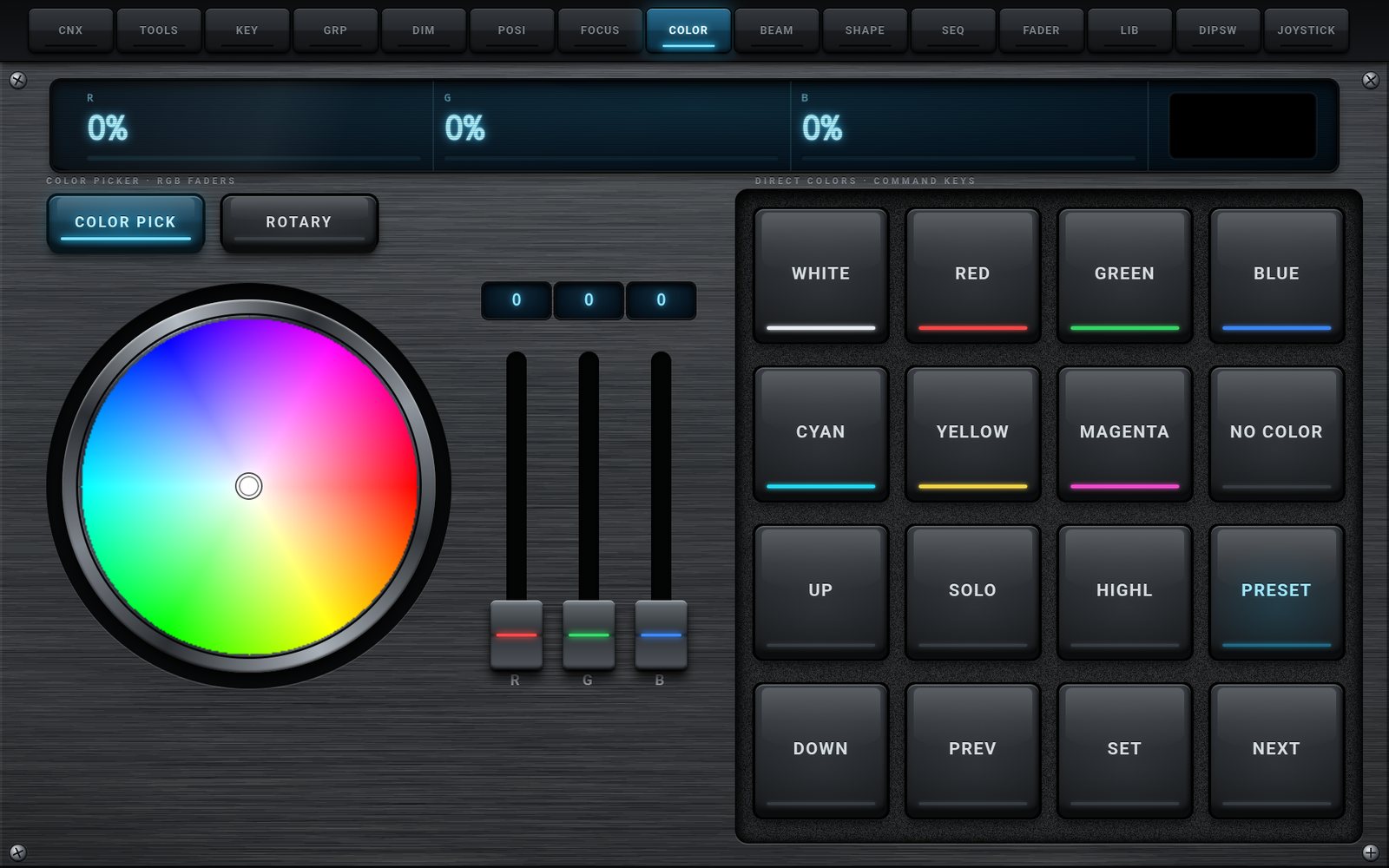Click the PREV command key
The image size is (1389, 868).
coord(972,750)
